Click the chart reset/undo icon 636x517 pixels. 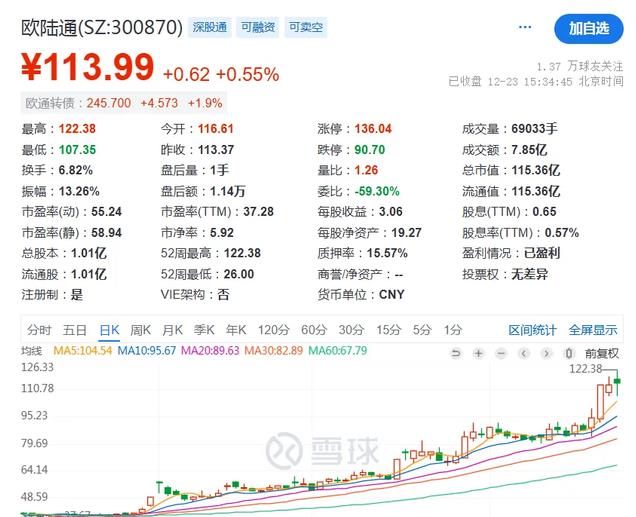456,354
